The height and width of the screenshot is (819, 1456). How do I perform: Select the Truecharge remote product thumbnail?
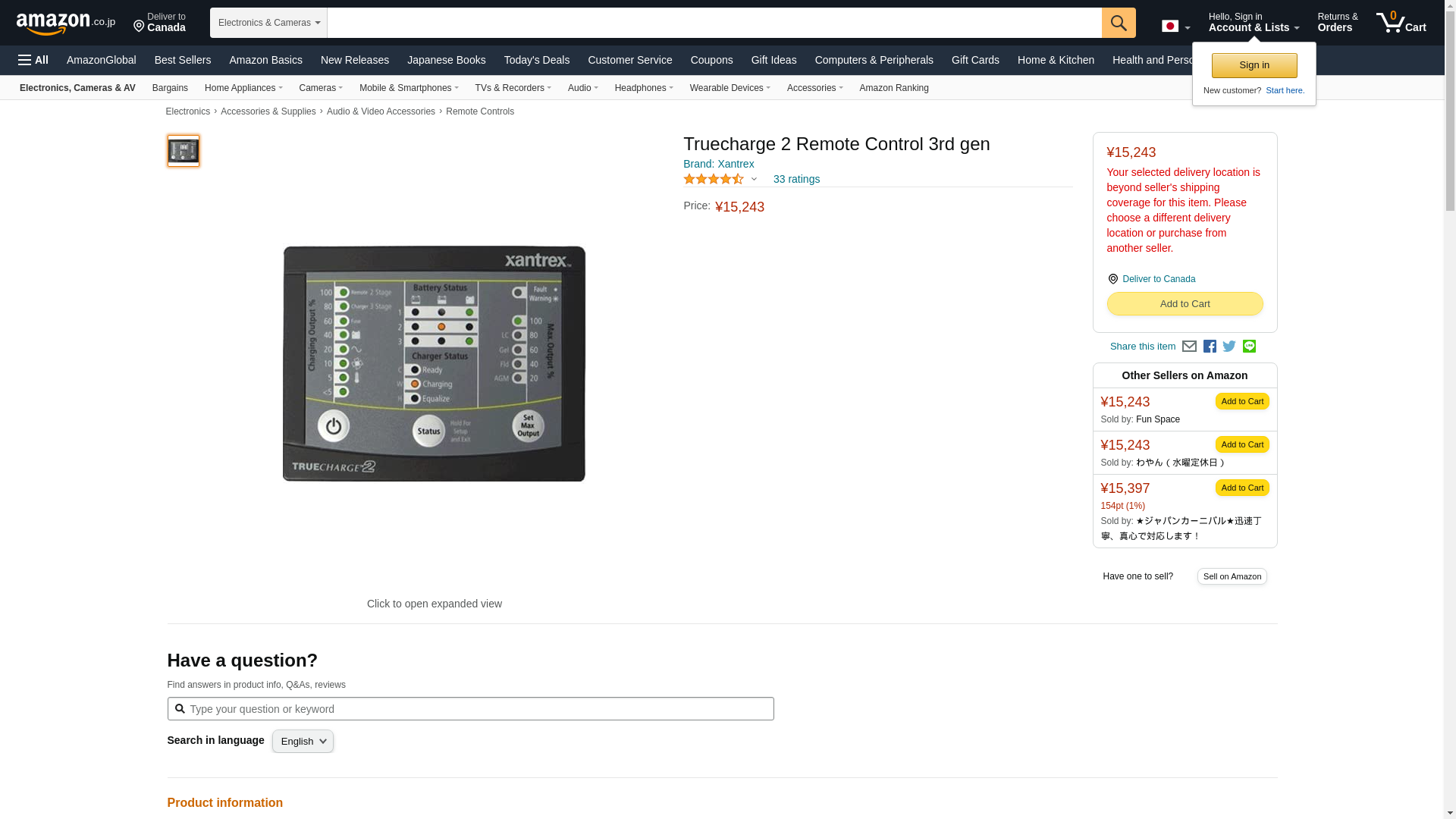(x=183, y=151)
